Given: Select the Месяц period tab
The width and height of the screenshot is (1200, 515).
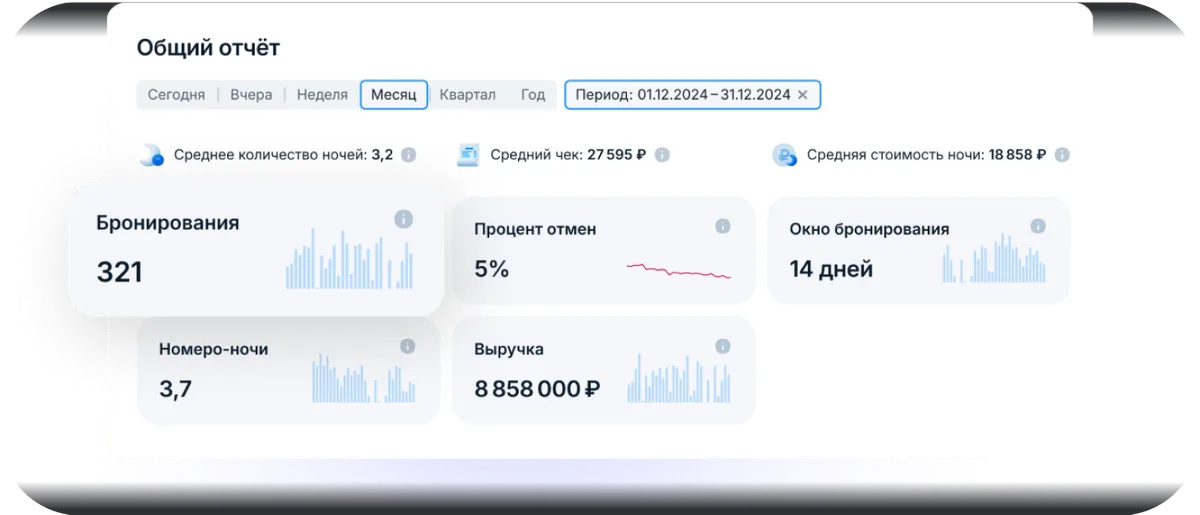Looking at the screenshot, I should point(394,95).
